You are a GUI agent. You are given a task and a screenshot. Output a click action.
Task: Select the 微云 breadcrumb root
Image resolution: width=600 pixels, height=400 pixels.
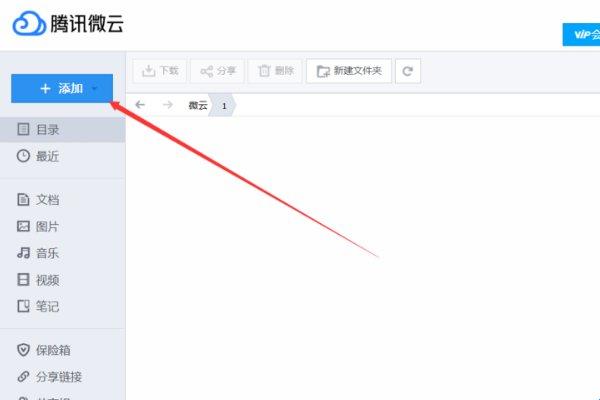(x=198, y=105)
